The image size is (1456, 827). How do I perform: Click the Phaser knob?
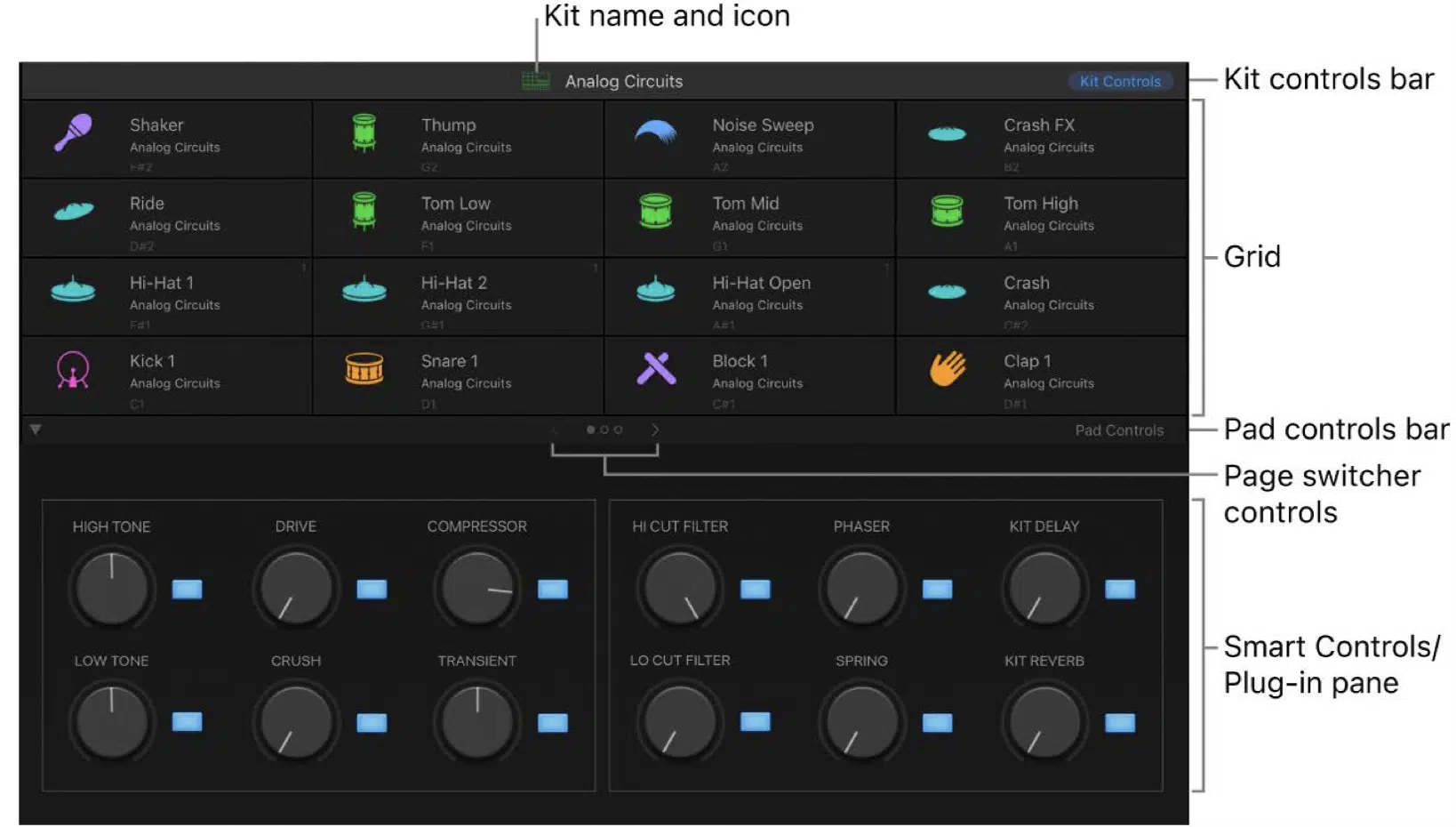[x=862, y=588]
